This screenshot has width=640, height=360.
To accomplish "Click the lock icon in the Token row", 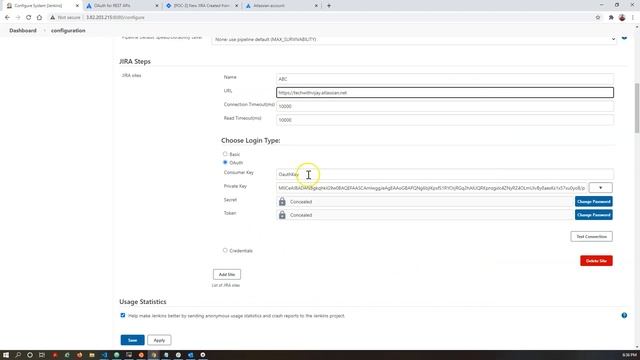I will [x=282, y=215].
